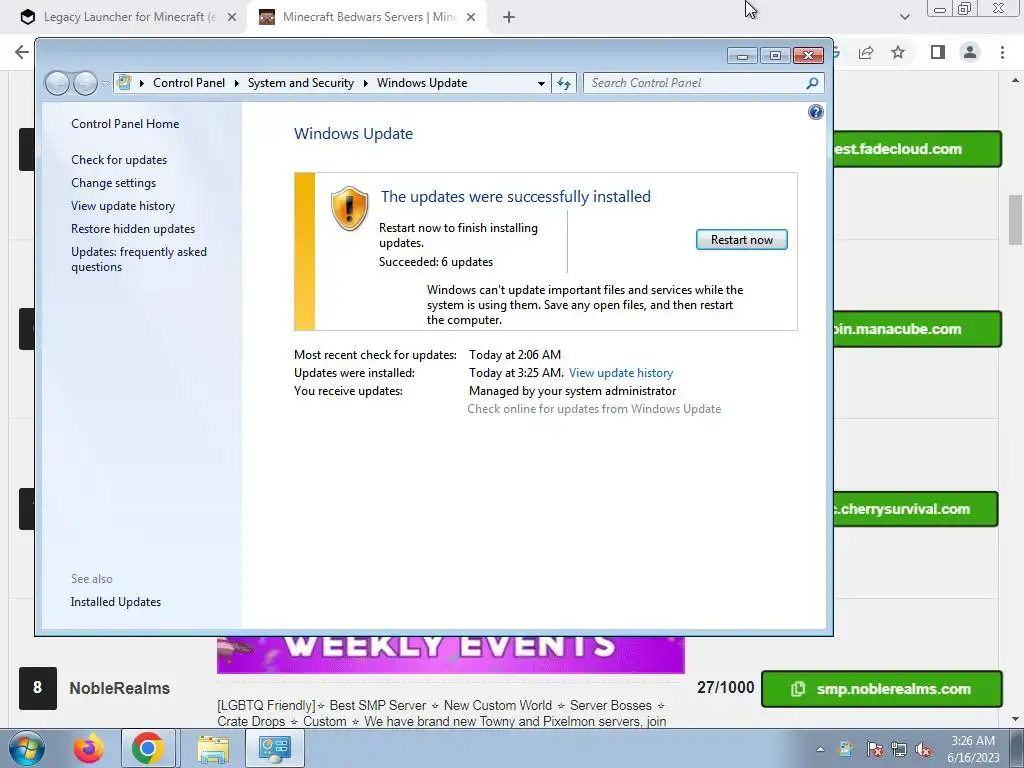The image size is (1024, 768).
Task: Open the taskbar clock and date
Action: coord(974,749)
